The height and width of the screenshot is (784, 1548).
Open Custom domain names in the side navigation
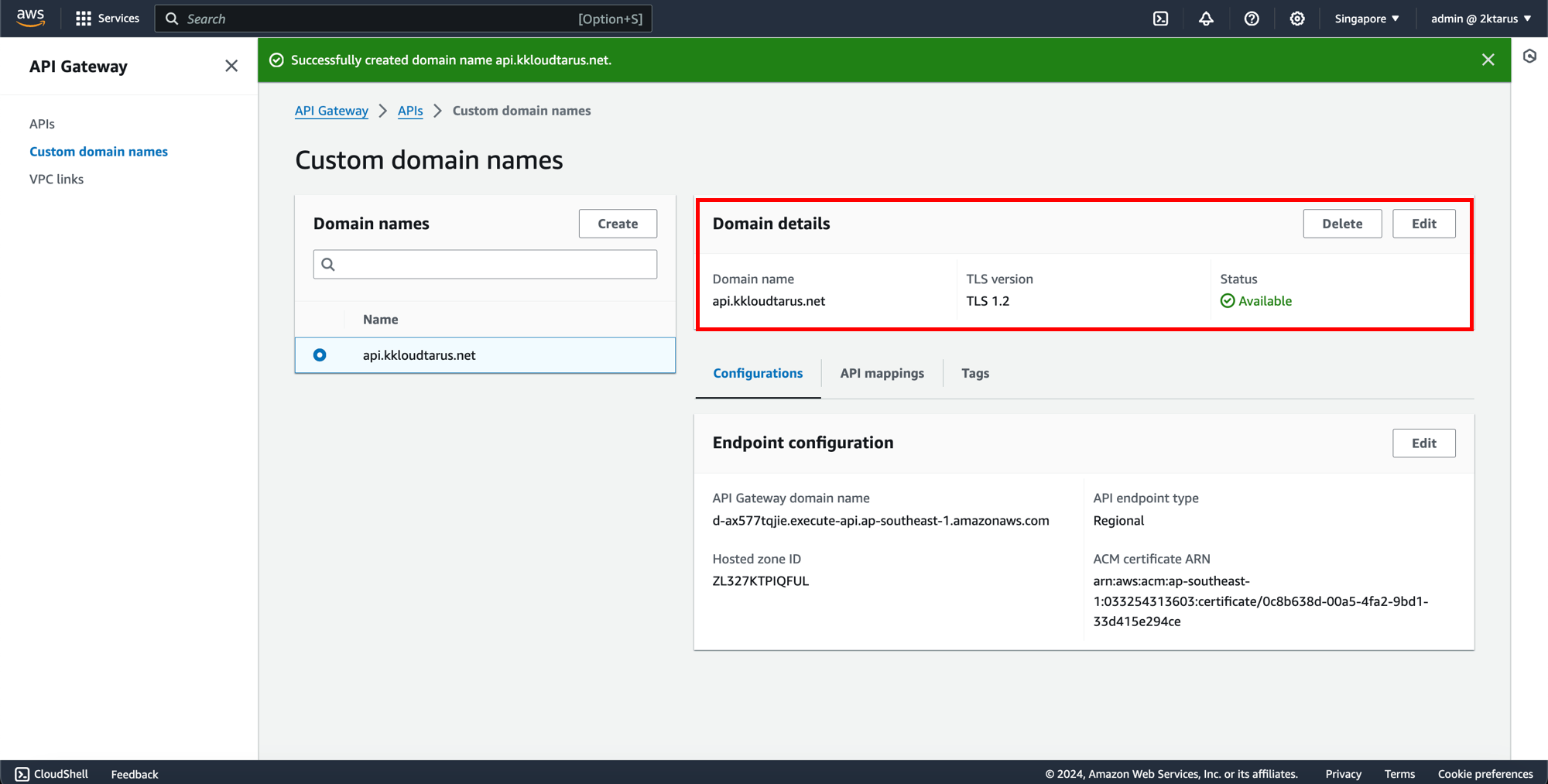[98, 152]
